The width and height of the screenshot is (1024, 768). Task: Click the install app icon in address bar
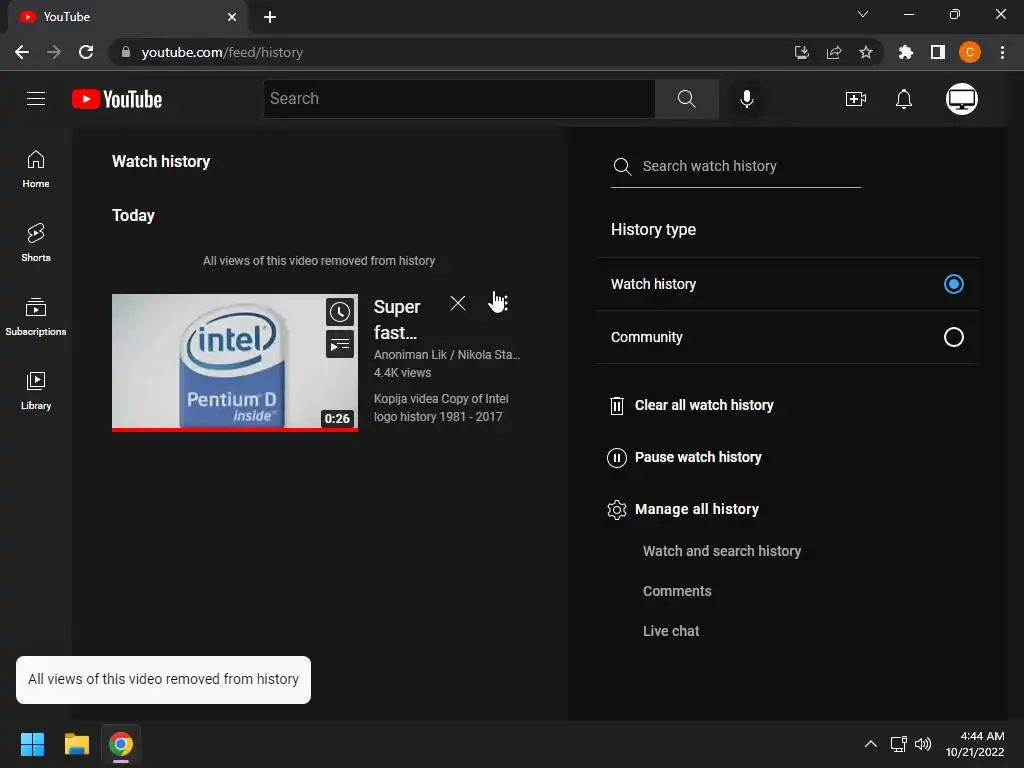tap(801, 52)
